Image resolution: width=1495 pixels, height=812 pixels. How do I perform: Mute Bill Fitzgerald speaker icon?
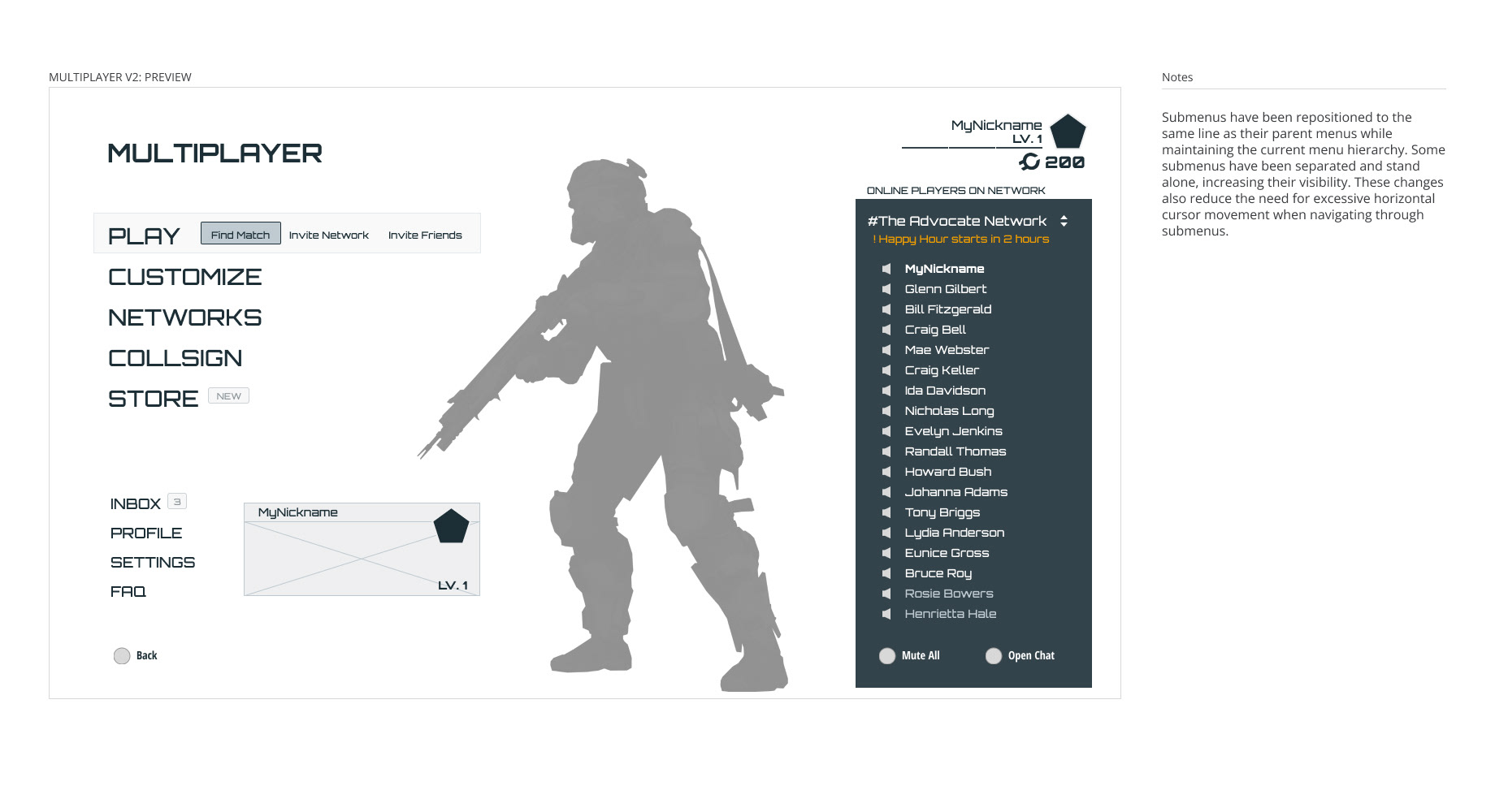[x=886, y=309]
